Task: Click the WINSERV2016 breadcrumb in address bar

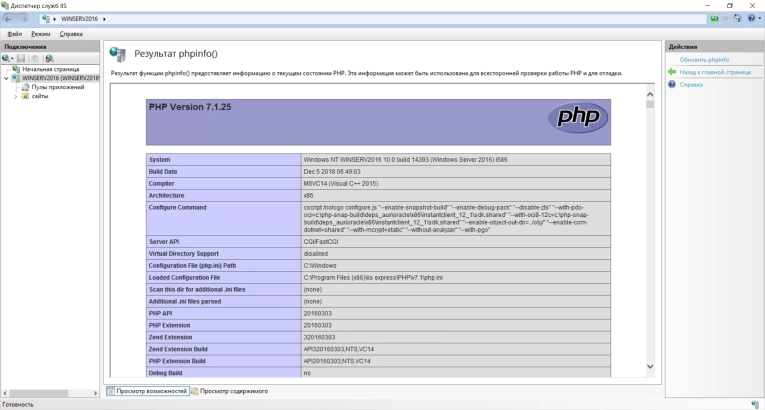Action: coord(79,19)
